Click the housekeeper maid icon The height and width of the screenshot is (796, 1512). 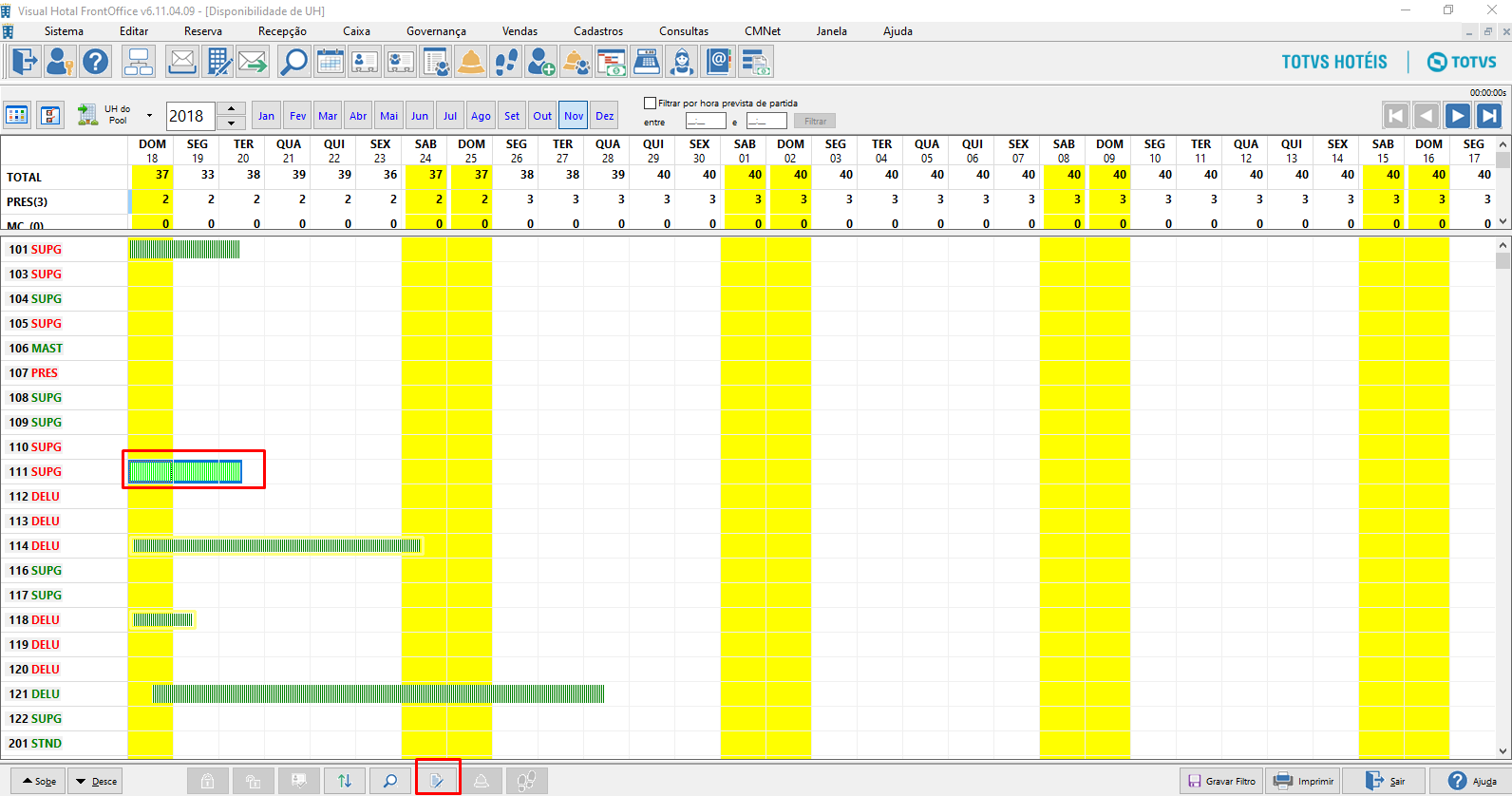(682, 62)
